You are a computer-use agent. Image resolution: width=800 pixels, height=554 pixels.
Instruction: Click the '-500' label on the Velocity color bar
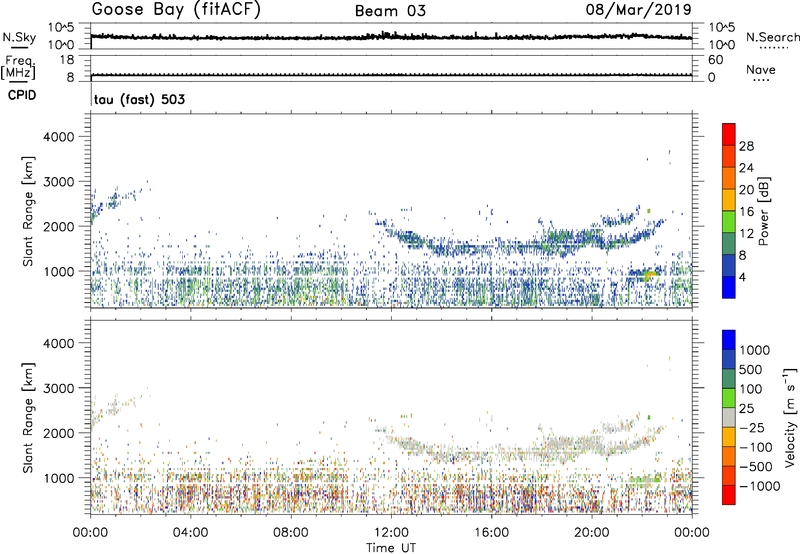point(756,467)
